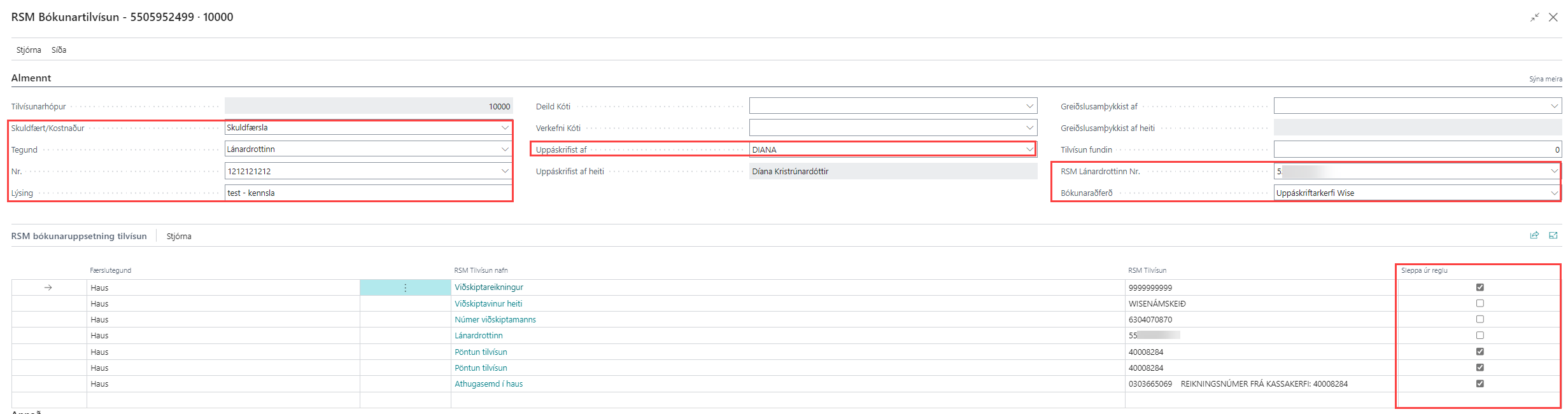1568x414 pixels.
Task: Click the Sýna meira link
Action: [1545, 79]
